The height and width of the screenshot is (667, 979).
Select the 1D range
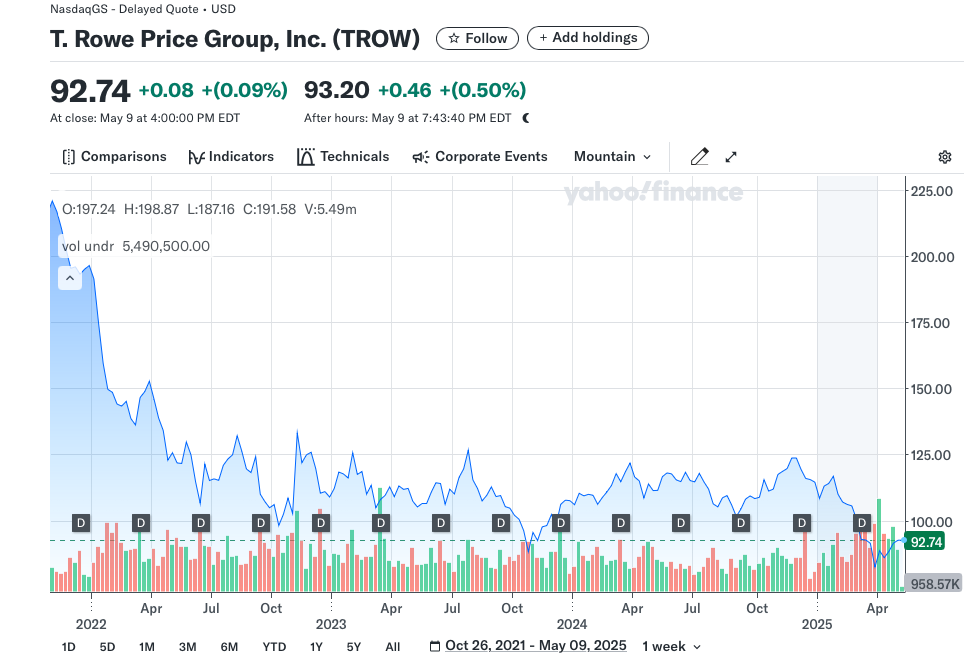click(x=69, y=647)
